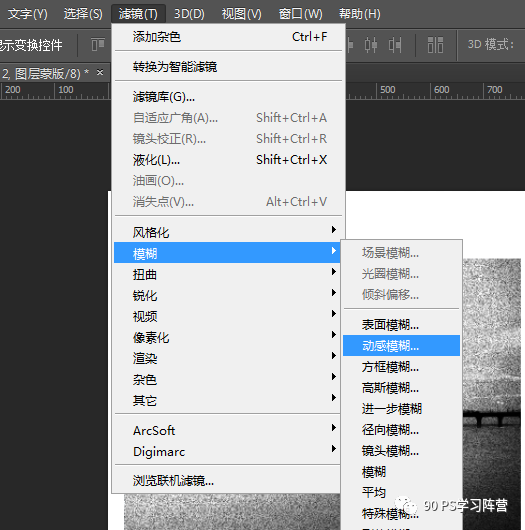Click the 3D 模式 label
Screen dimensions: 525x530
(x=491, y=44)
